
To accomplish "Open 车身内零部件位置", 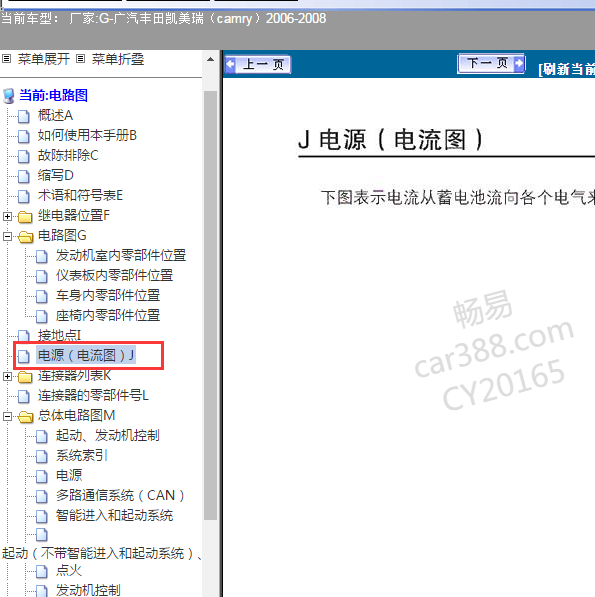I will 108,295.
